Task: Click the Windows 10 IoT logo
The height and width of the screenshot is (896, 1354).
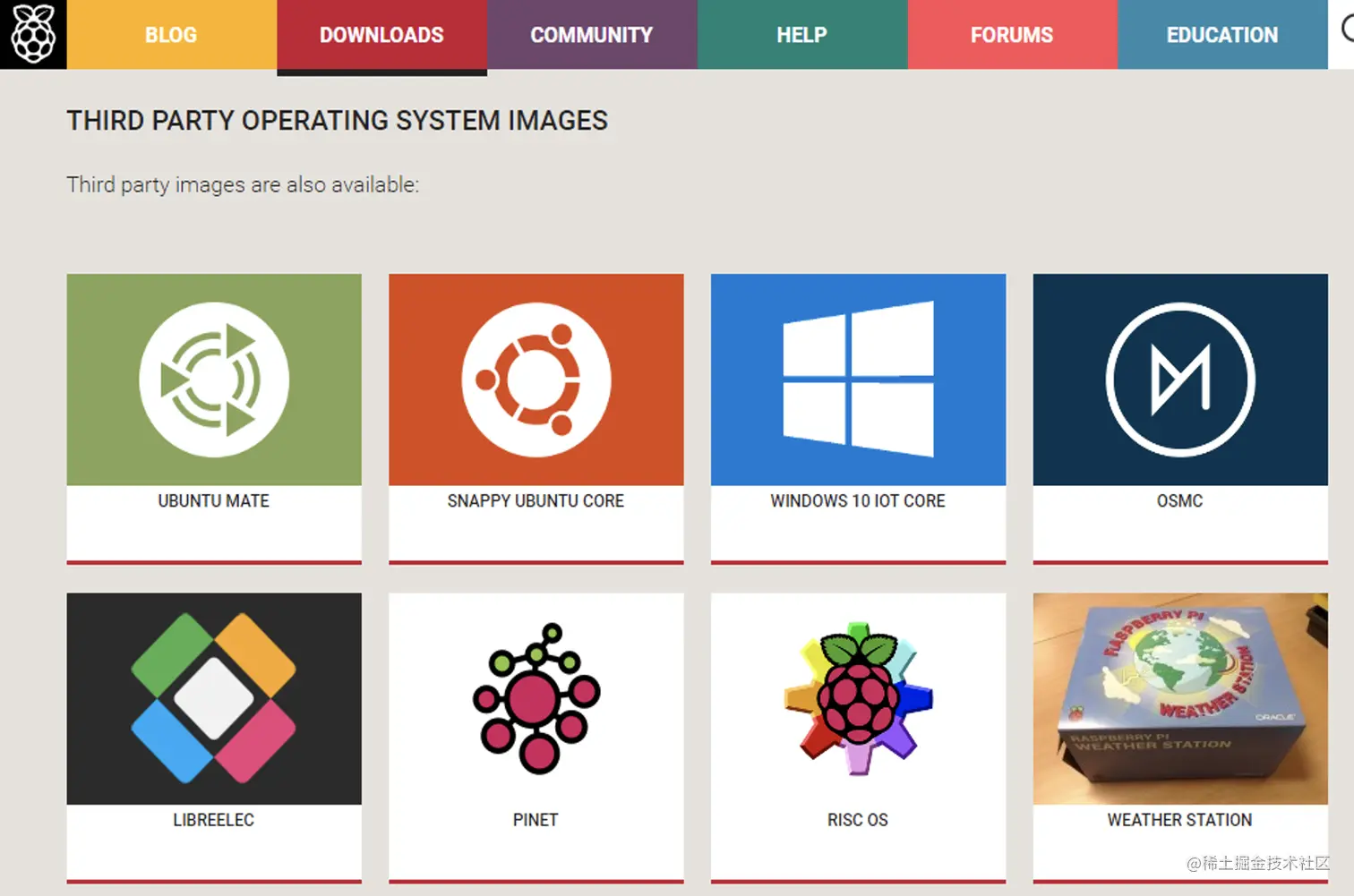Action: [x=858, y=380]
